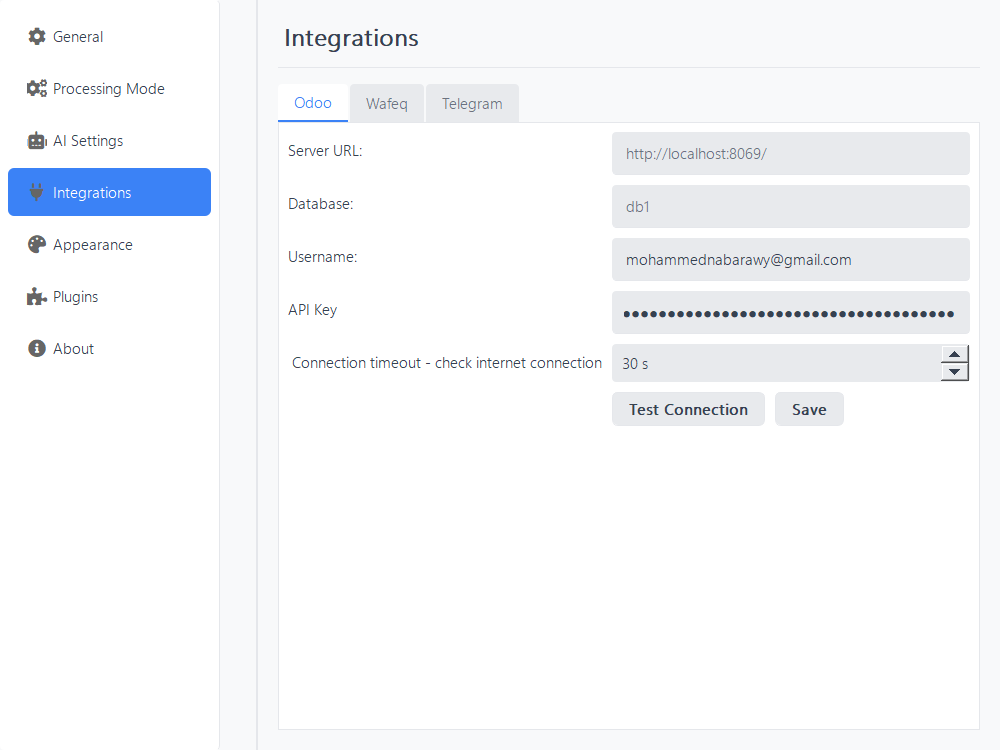
Task: Click the API Key password field
Action: pos(790,313)
